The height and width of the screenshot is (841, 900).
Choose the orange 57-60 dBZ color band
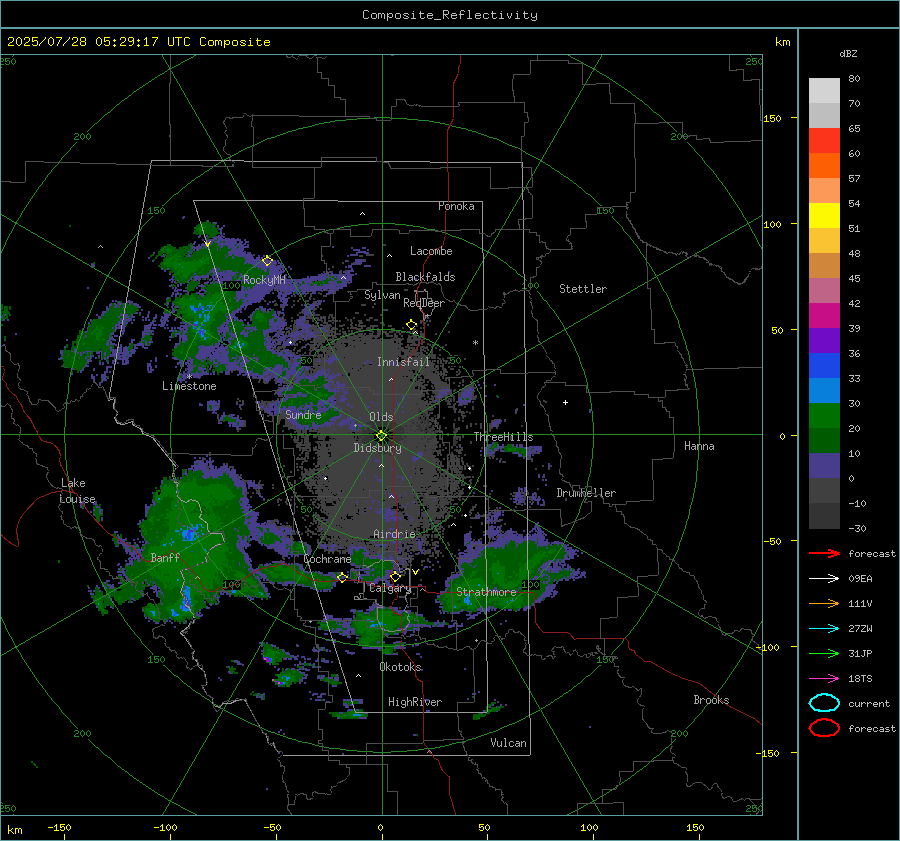point(824,165)
